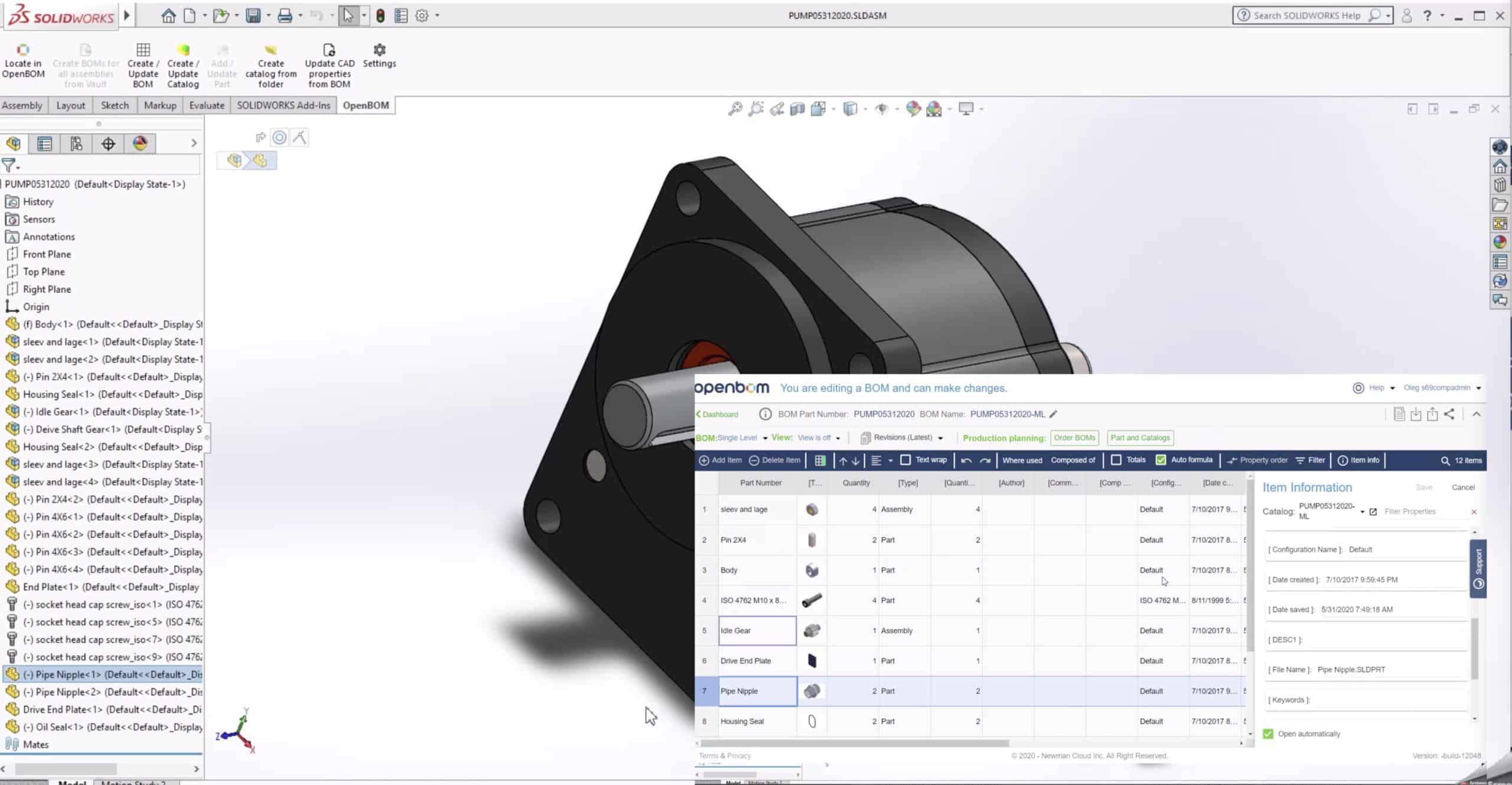Image resolution: width=1512 pixels, height=785 pixels.
Task: Click the BOM table horizontal scrollbar
Action: 855,743
